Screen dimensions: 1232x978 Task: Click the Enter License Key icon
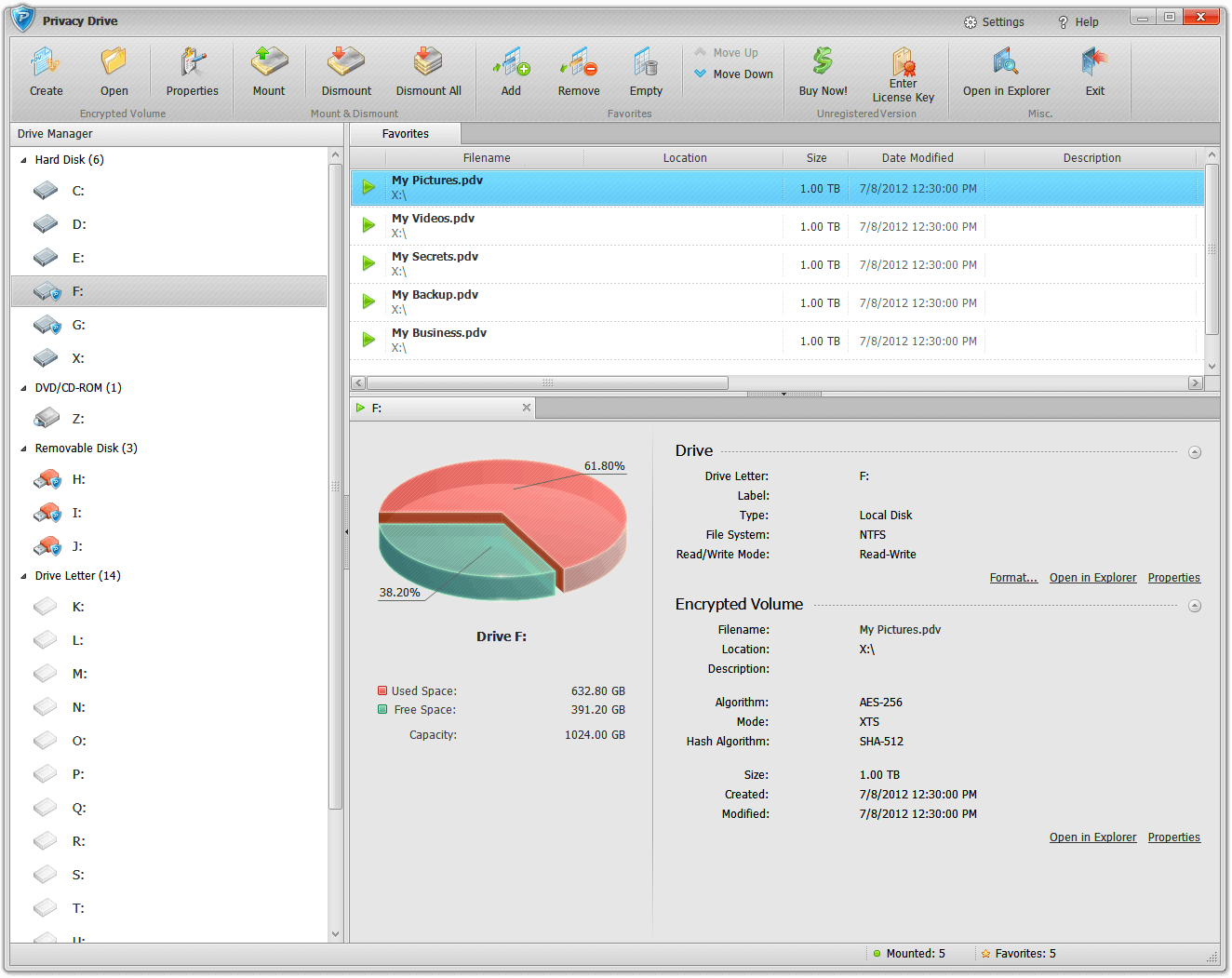pos(903,70)
